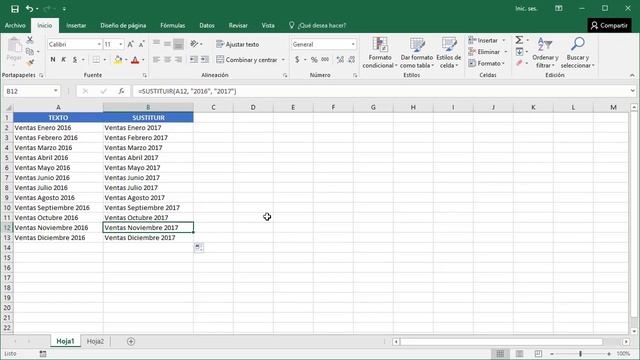Select cell A10 Ventas Septiembre 2016
Screen dimensions: 640x360
click(58, 207)
